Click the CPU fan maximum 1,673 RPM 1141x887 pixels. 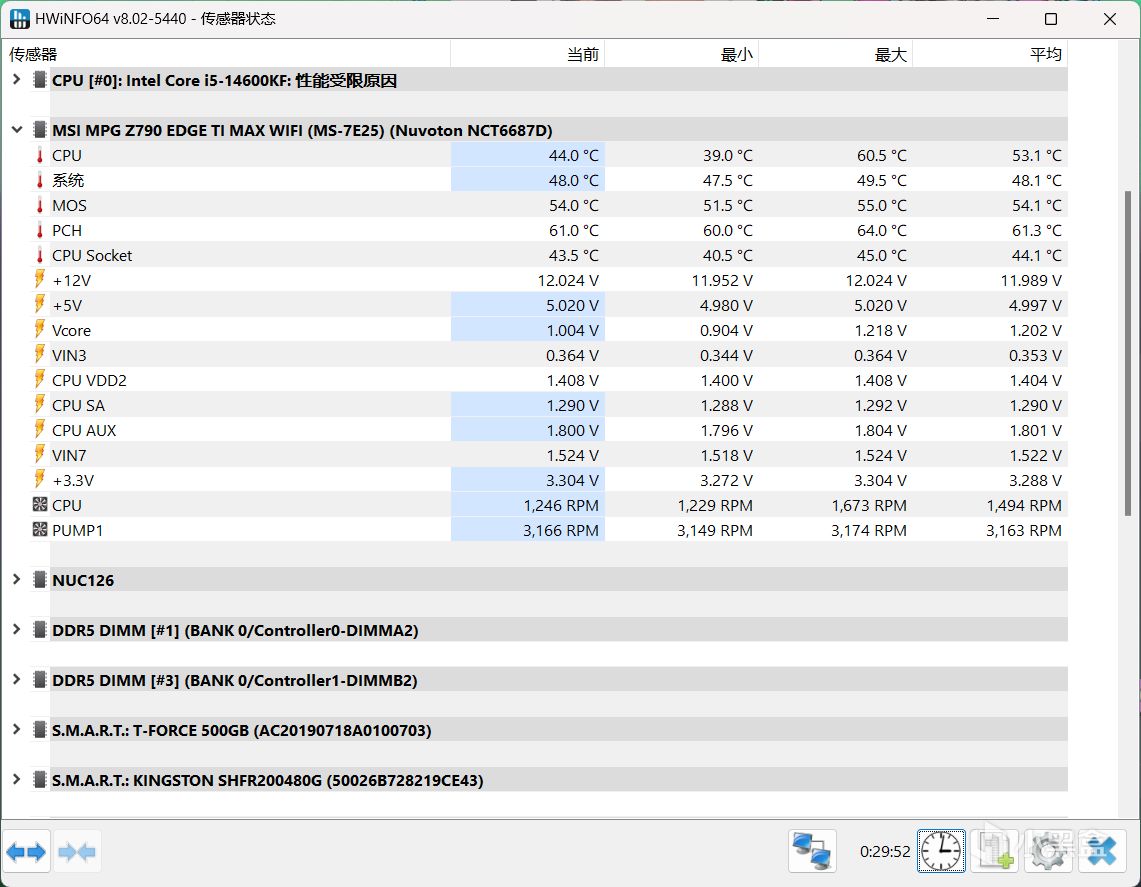[869, 505]
